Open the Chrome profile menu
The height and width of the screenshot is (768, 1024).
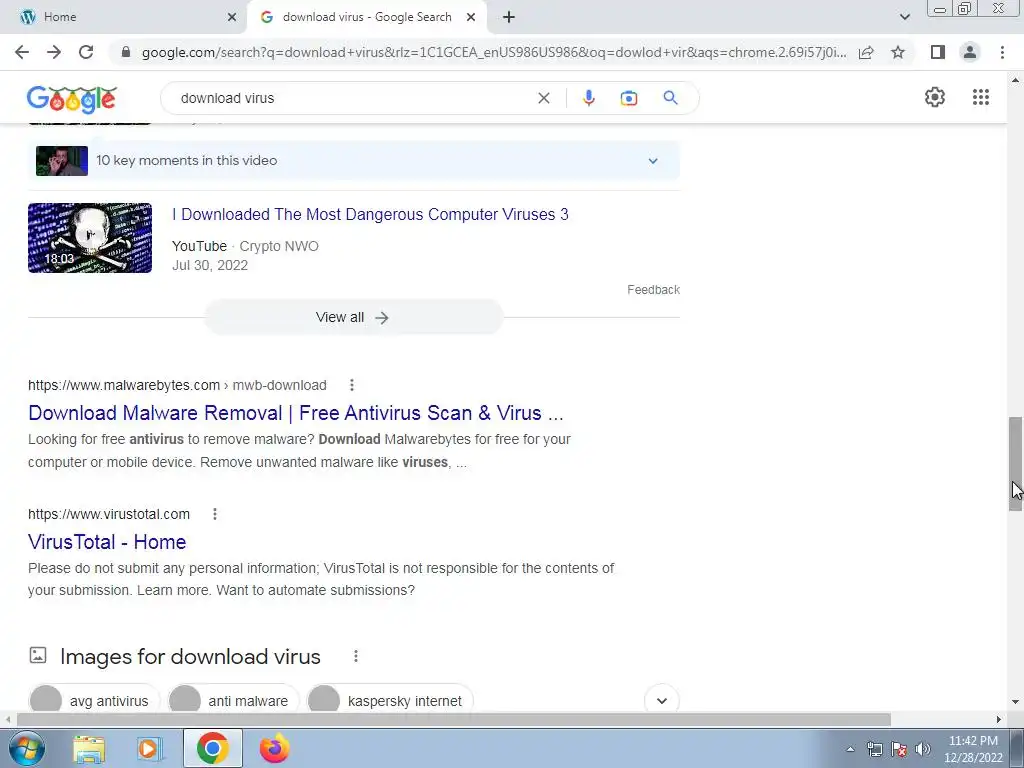[970, 52]
